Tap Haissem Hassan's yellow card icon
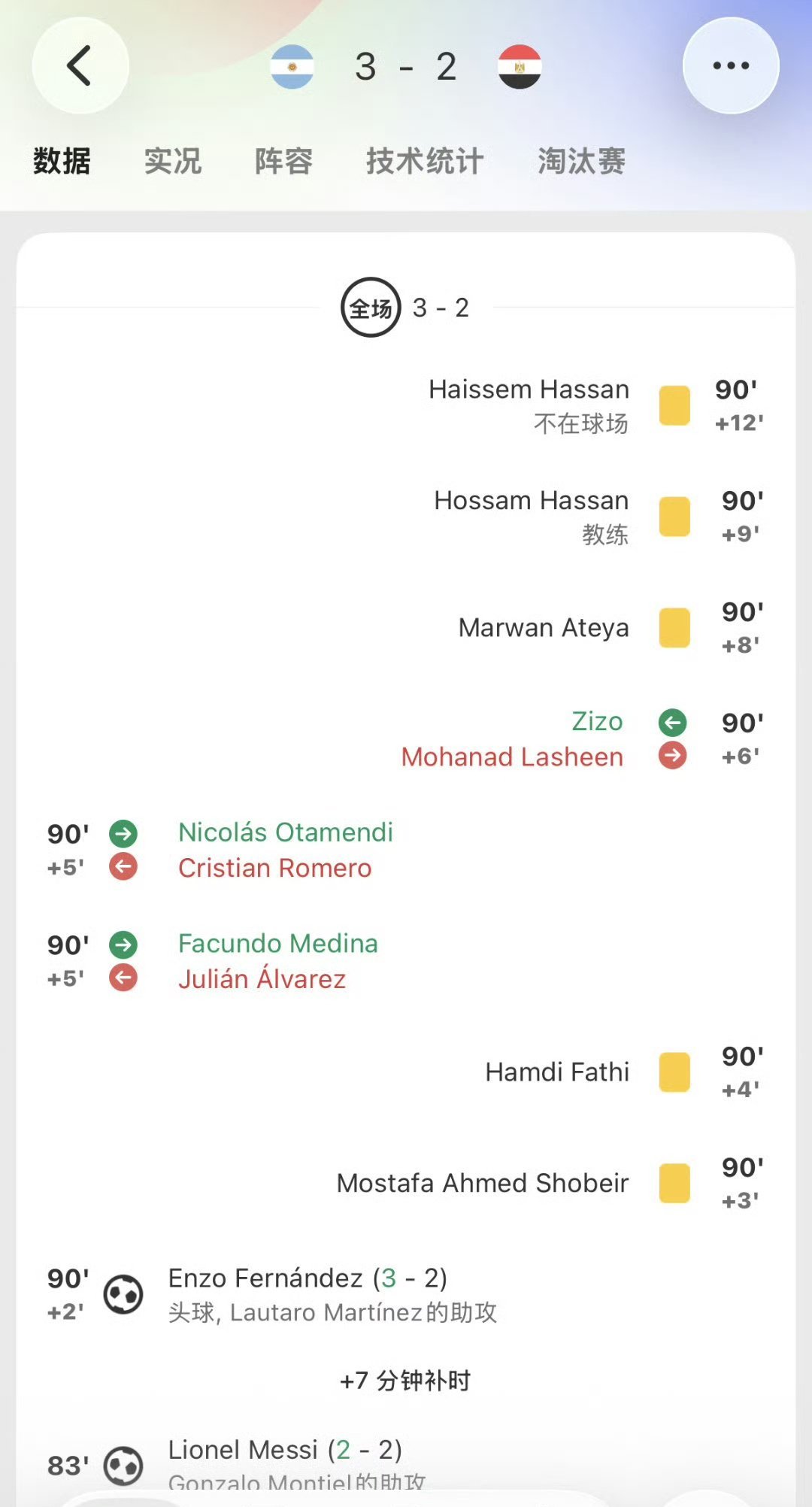Image resolution: width=812 pixels, height=1507 pixels. 674,406
